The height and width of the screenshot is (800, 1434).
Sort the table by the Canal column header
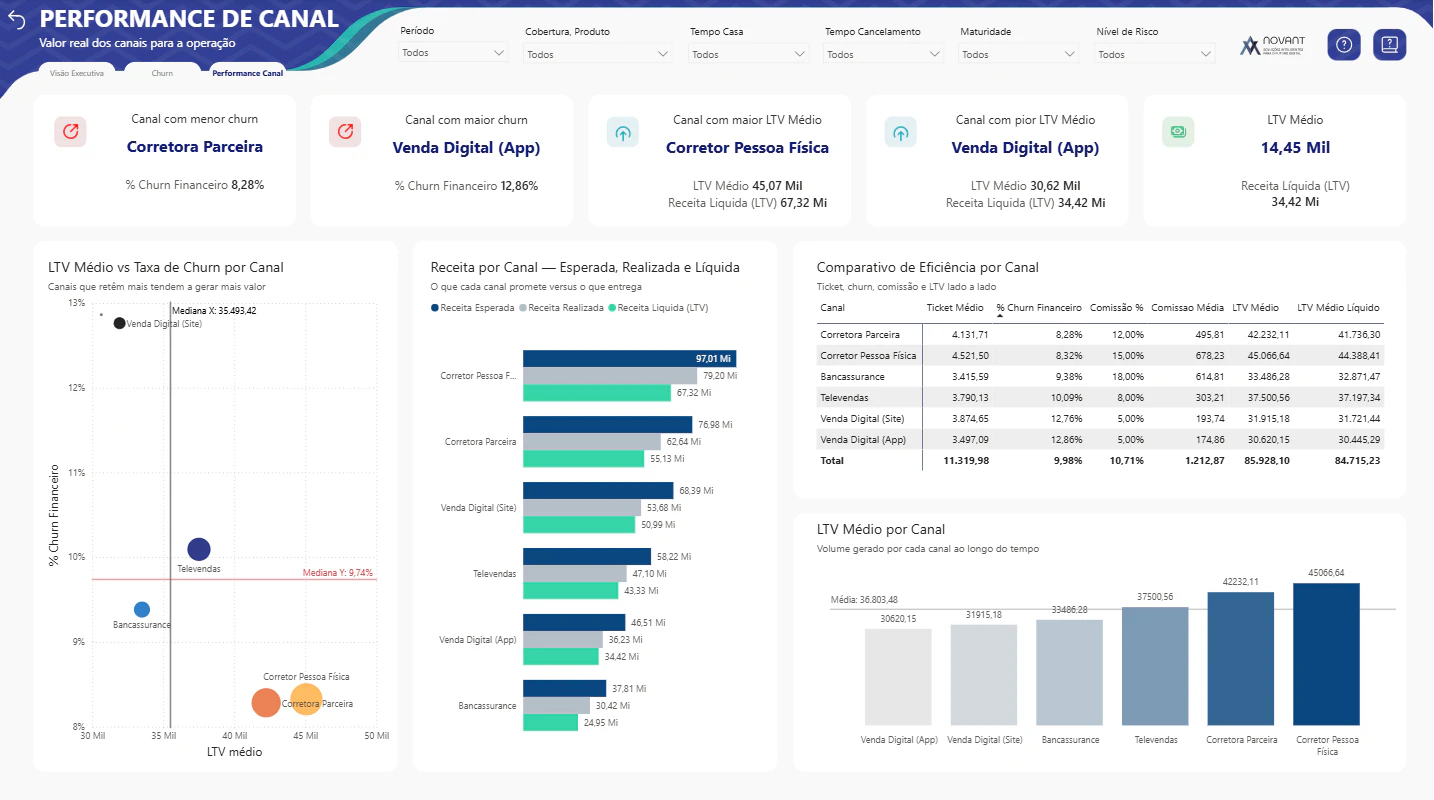(x=832, y=308)
